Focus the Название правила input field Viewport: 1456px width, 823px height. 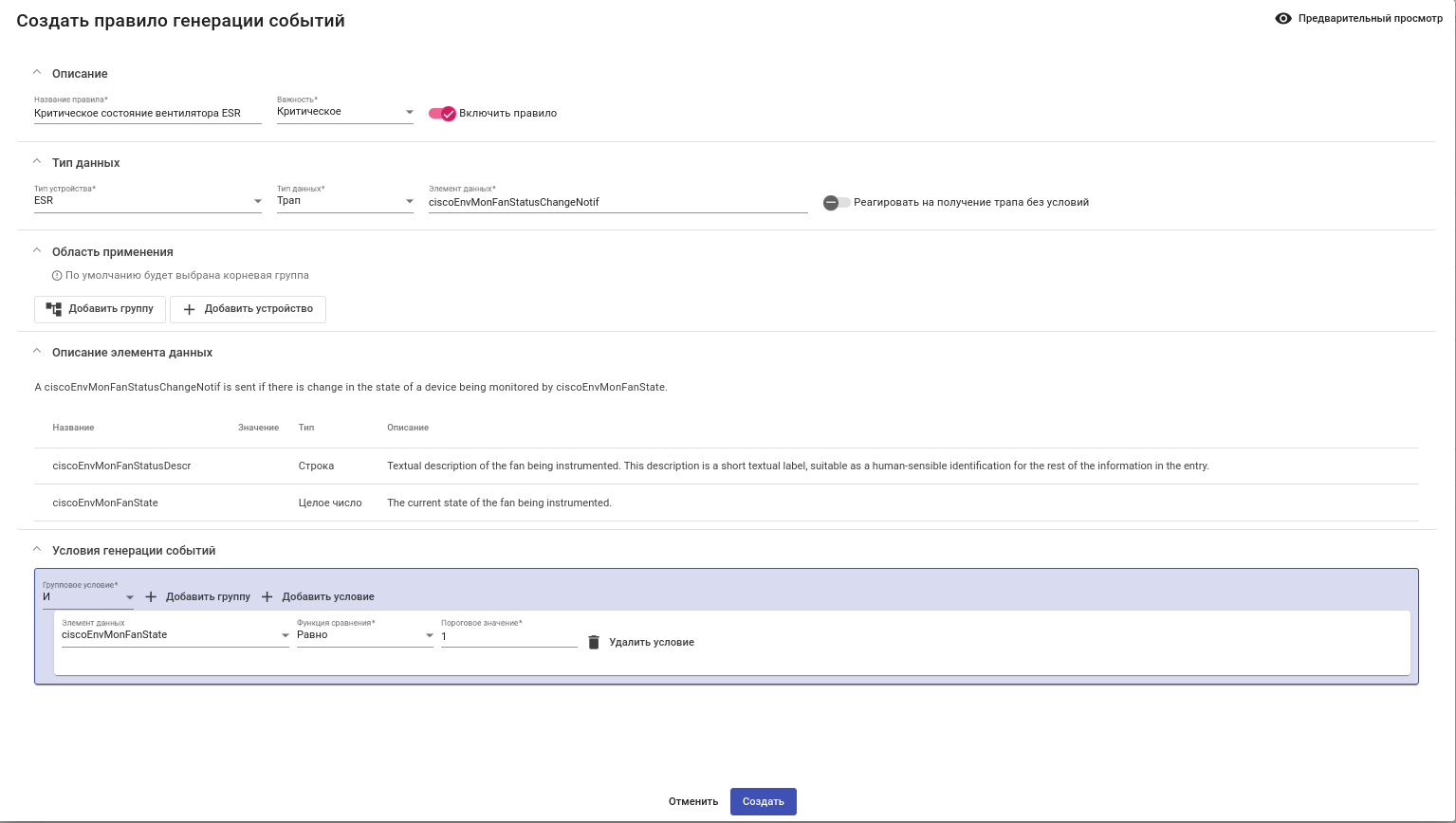point(147,114)
